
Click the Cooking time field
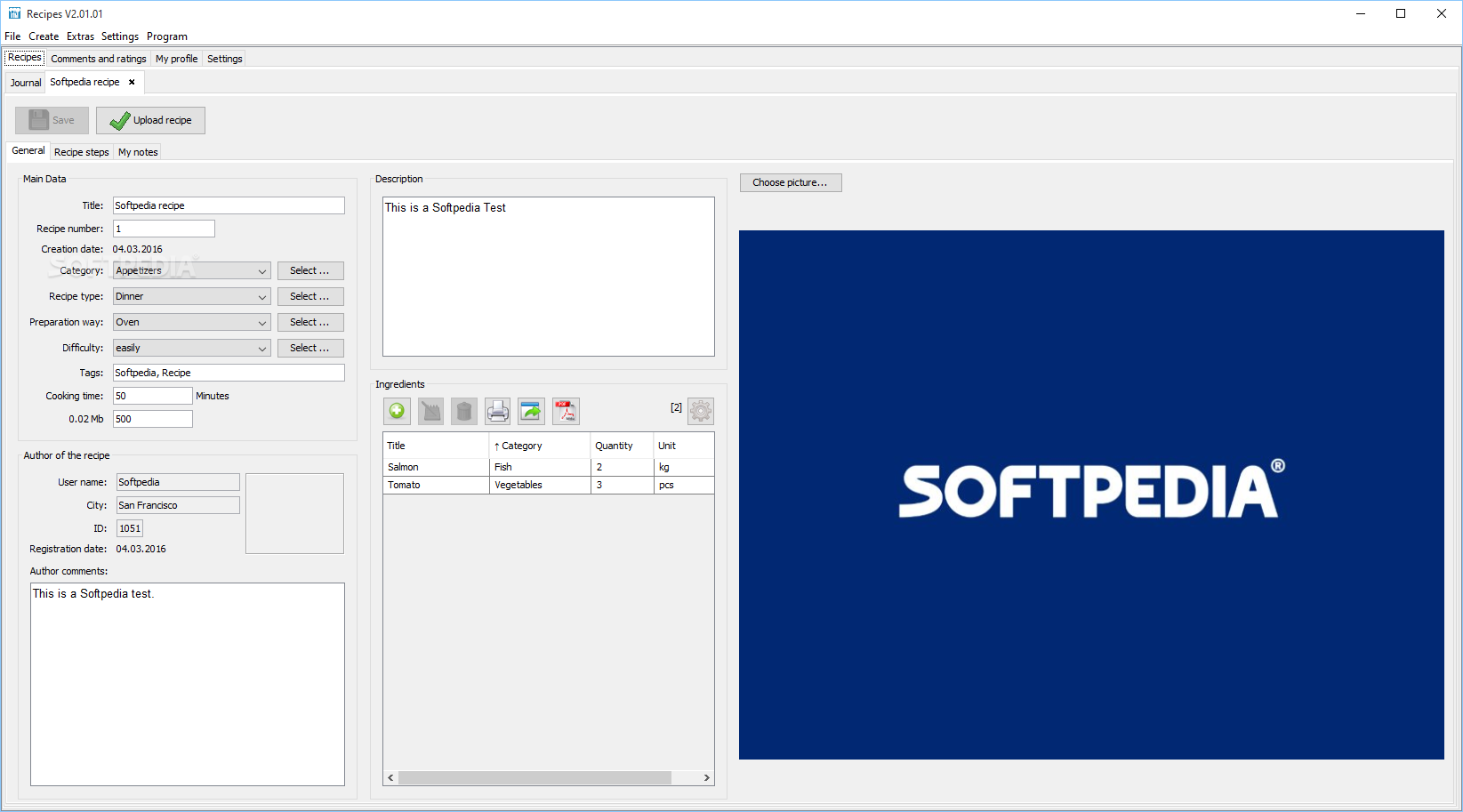click(152, 396)
